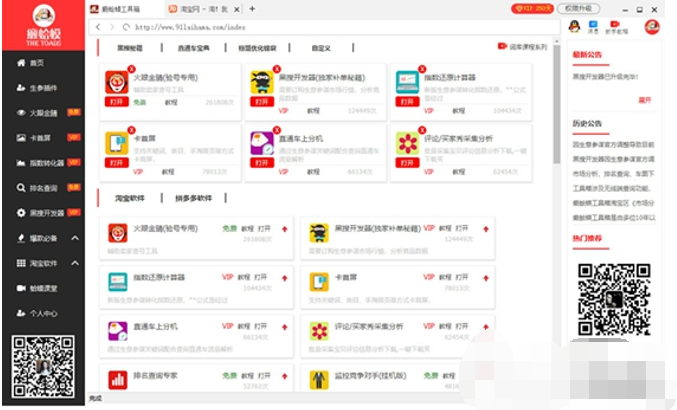The width and height of the screenshot is (677, 410).
Task: Click red 打开 button on 卡首屏 card
Action: point(117,163)
